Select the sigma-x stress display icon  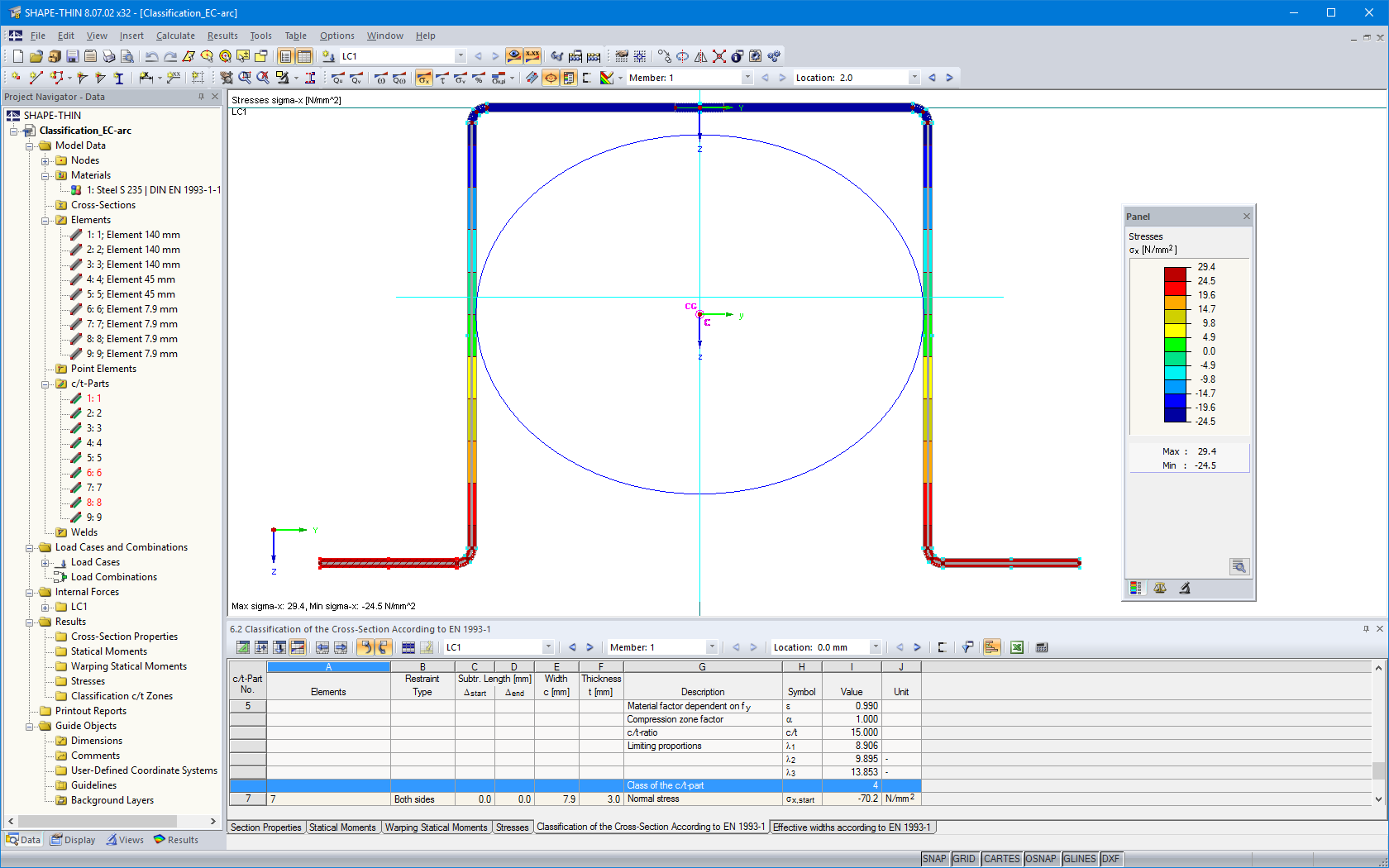pyautogui.click(x=423, y=78)
